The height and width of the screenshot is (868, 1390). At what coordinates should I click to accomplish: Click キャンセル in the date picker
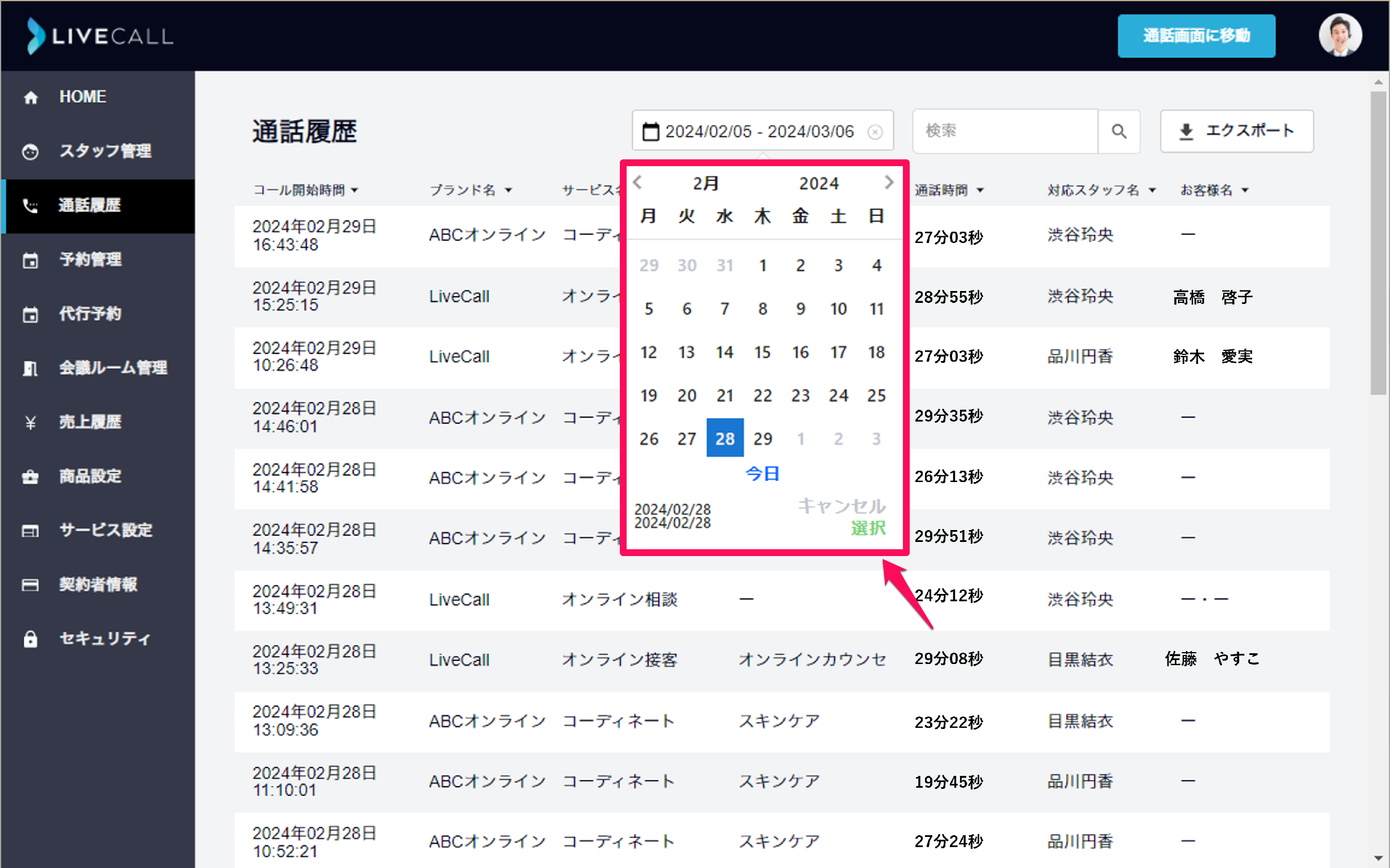pyautogui.click(x=842, y=506)
